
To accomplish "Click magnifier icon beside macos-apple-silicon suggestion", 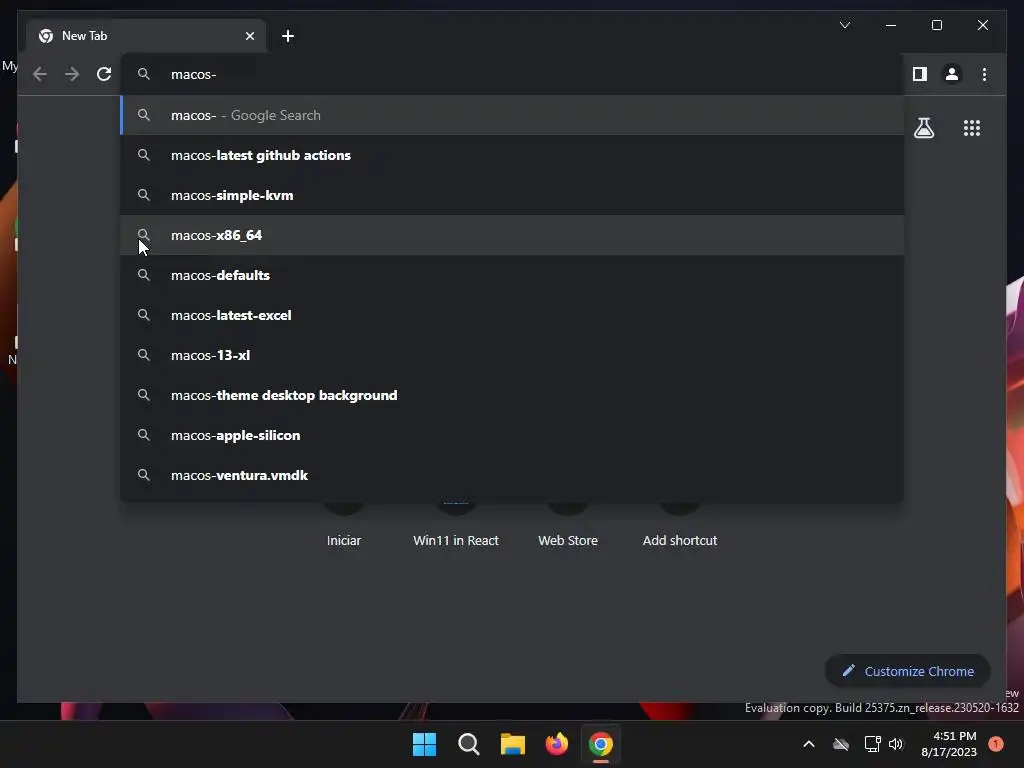I will (x=144, y=435).
